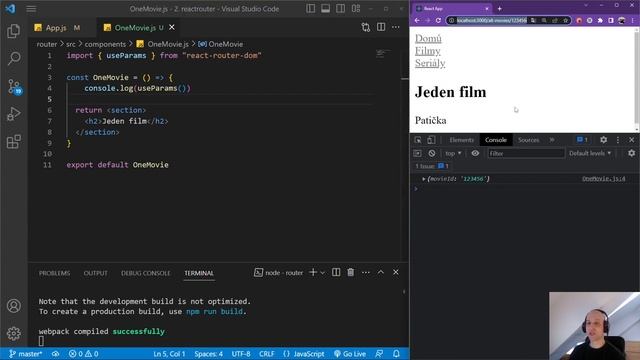This screenshot has width=640, height=360.
Task: Go back in the Chrome browser
Action: [417, 20]
